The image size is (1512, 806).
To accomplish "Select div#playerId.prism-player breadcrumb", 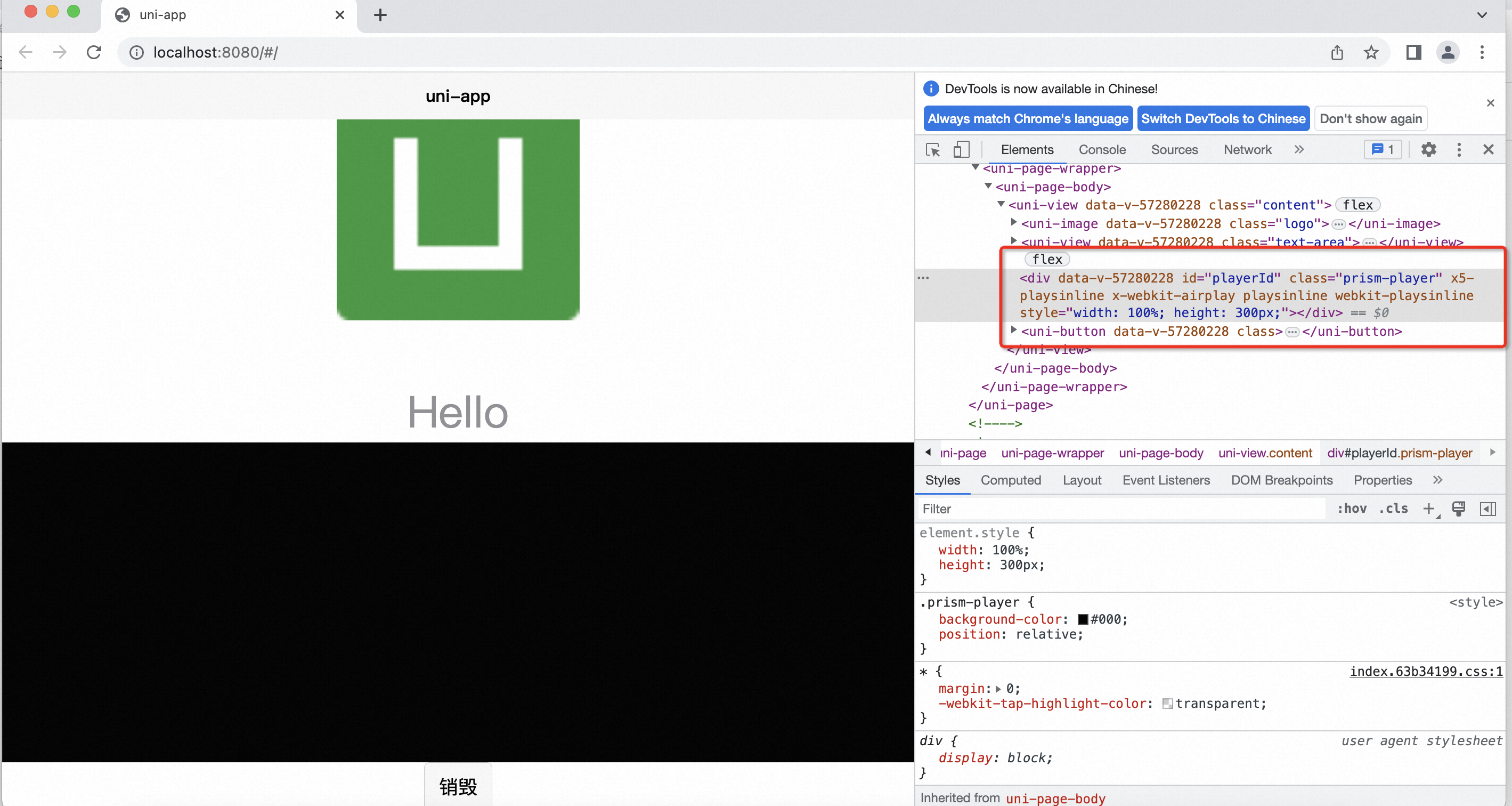I will click(1399, 453).
